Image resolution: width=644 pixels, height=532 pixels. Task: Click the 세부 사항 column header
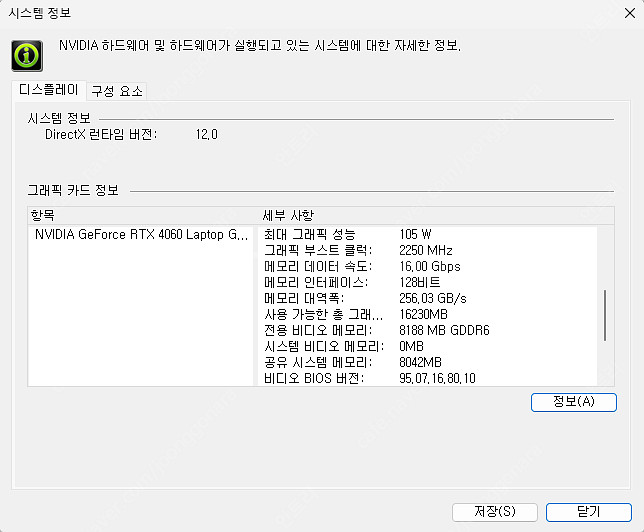437,215
